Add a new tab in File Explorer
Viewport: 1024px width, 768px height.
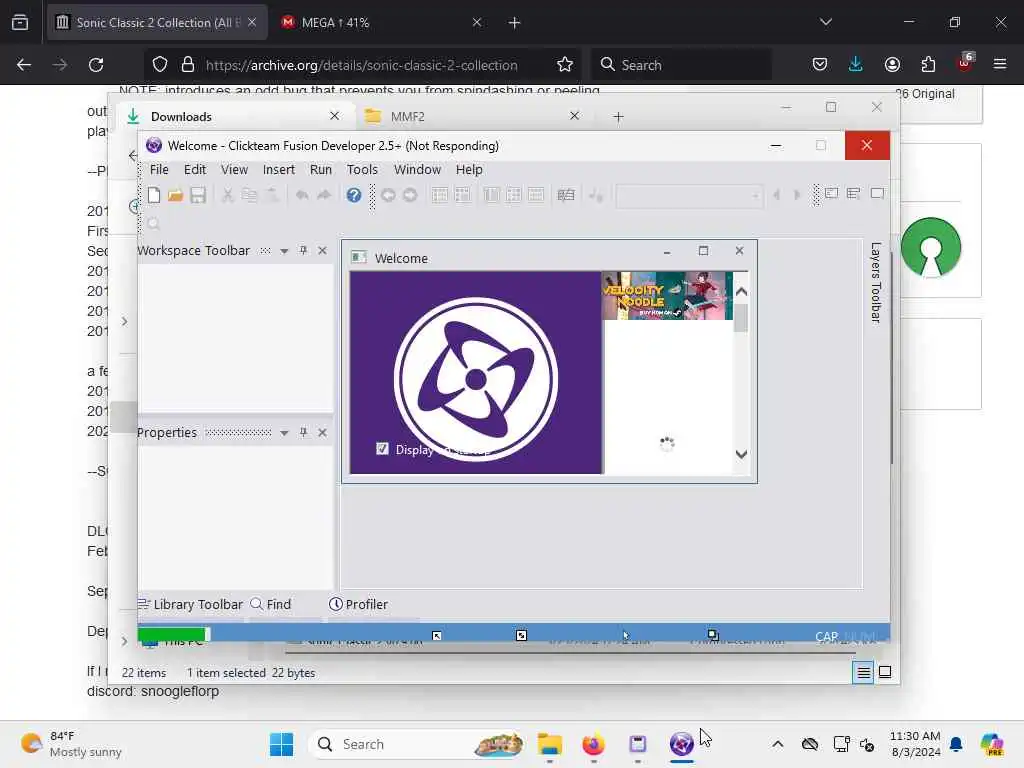(618, 116)
